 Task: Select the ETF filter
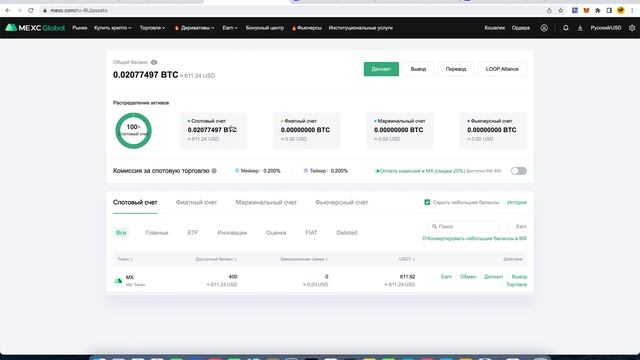coord(193,233)
